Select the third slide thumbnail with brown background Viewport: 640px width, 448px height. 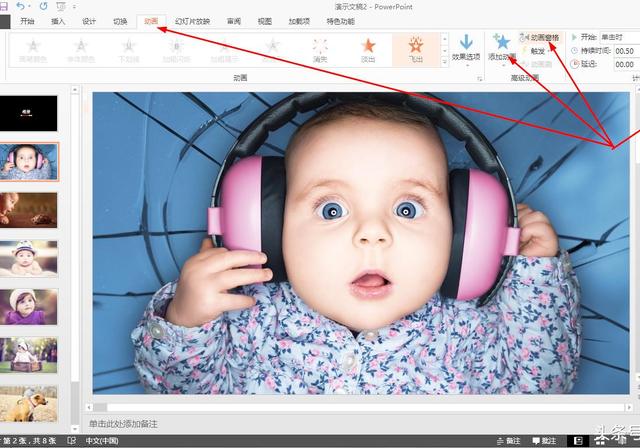[29, 210]
